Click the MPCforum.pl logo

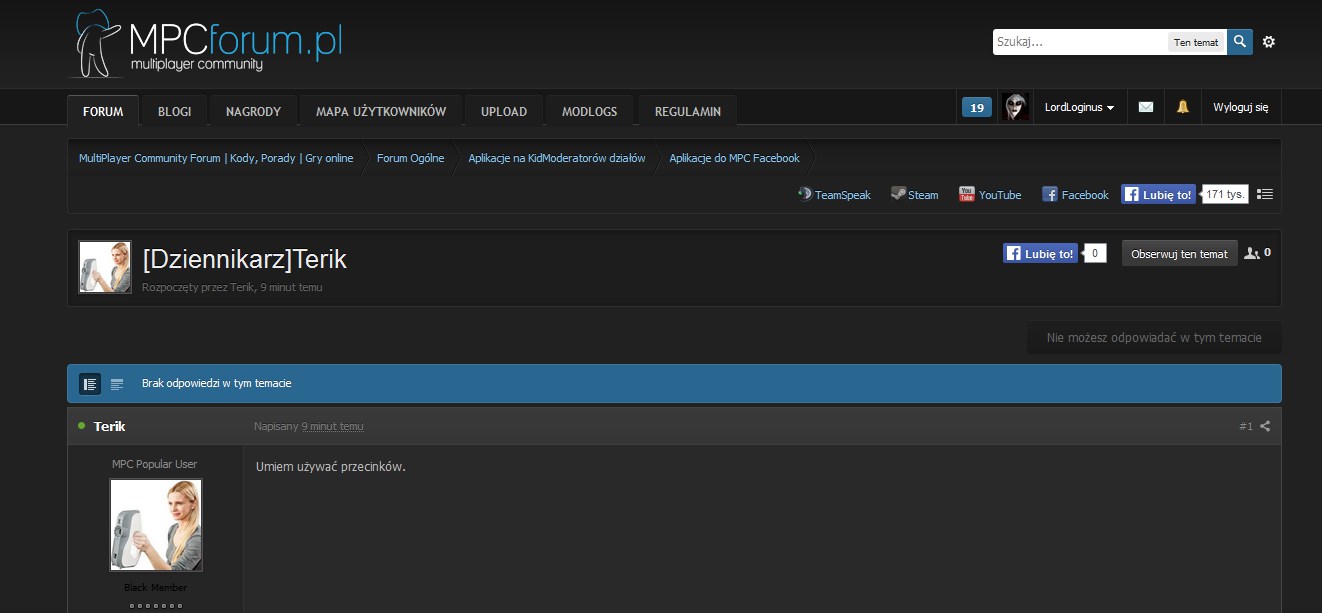click(206, 43)
